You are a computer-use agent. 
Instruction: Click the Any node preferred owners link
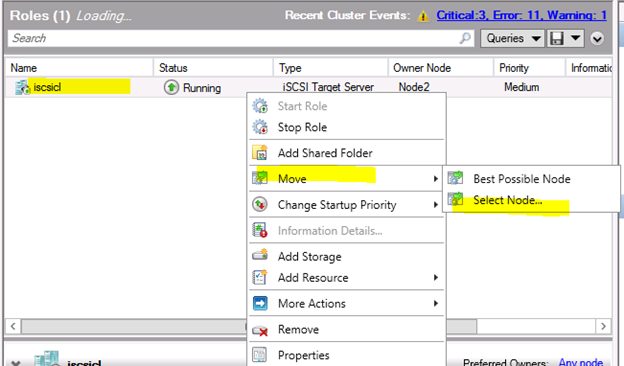[x=581, y=362]
